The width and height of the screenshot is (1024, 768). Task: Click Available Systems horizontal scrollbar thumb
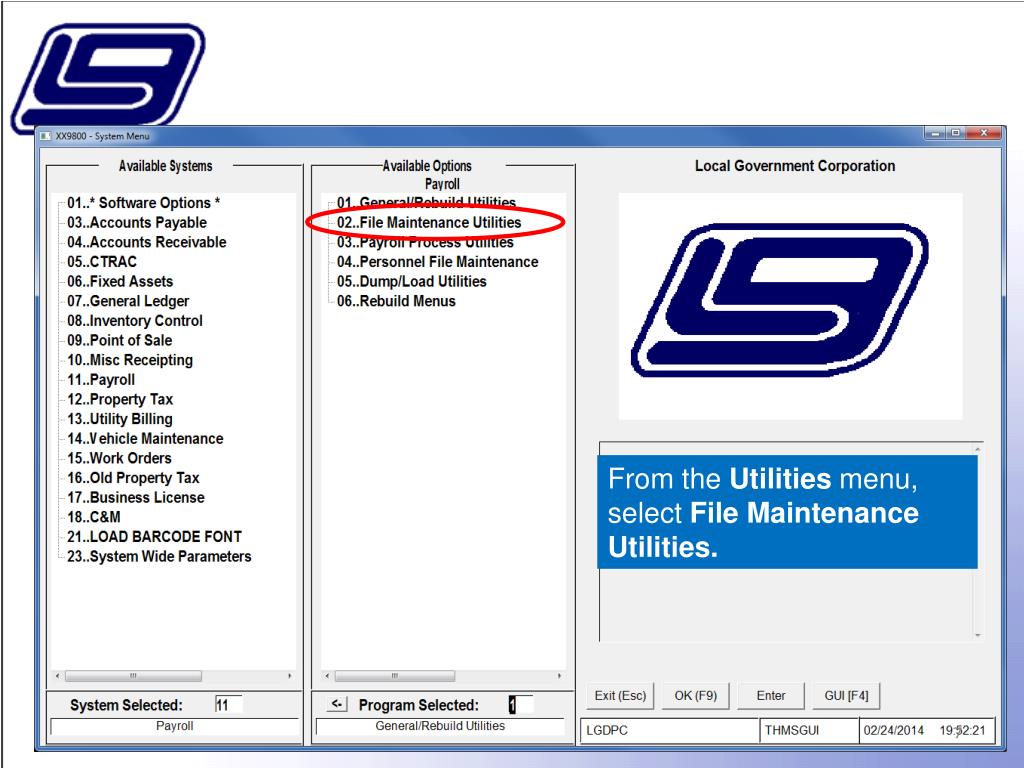pos(133,676)
